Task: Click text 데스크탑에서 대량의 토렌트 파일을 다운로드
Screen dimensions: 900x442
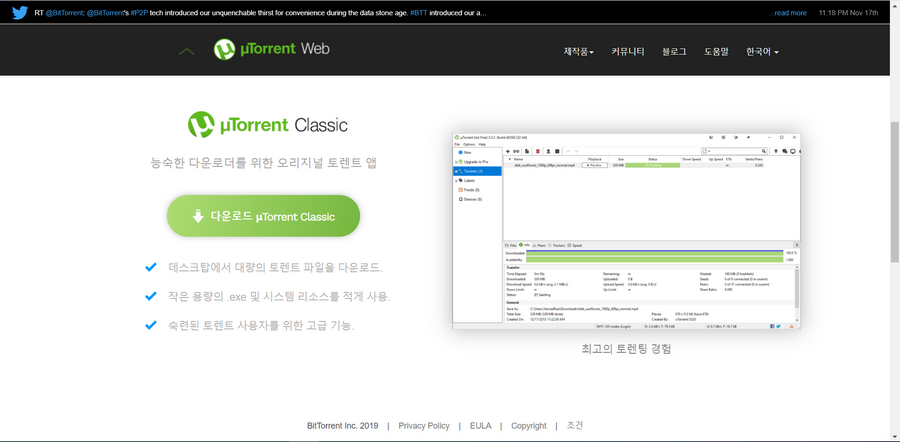Action: pos(276,267)
